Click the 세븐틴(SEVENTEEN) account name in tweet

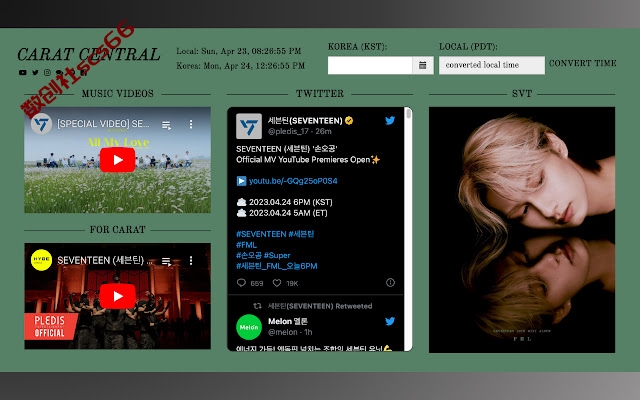tap(305, 120)
